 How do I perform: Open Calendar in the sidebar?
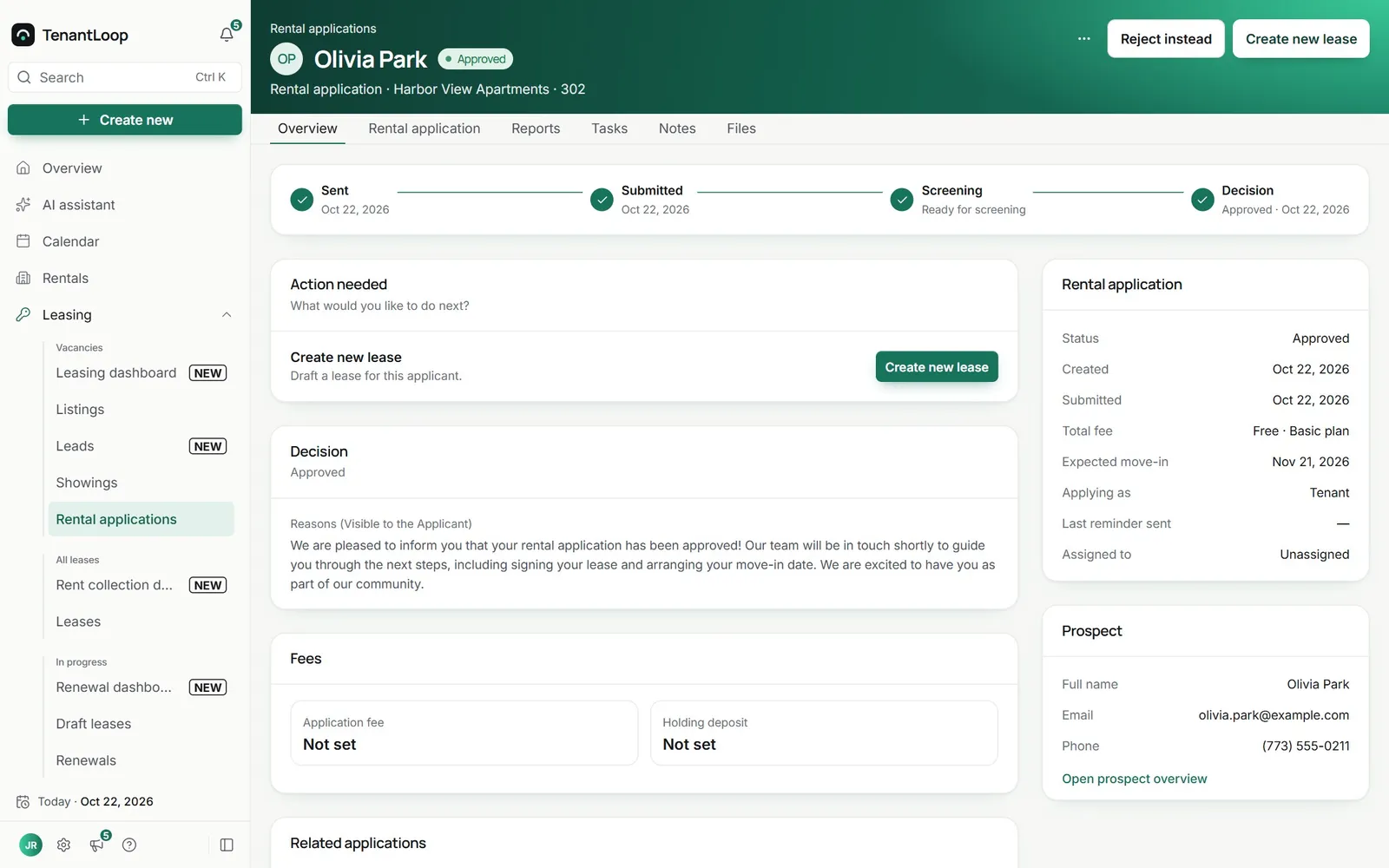(125, 241)
